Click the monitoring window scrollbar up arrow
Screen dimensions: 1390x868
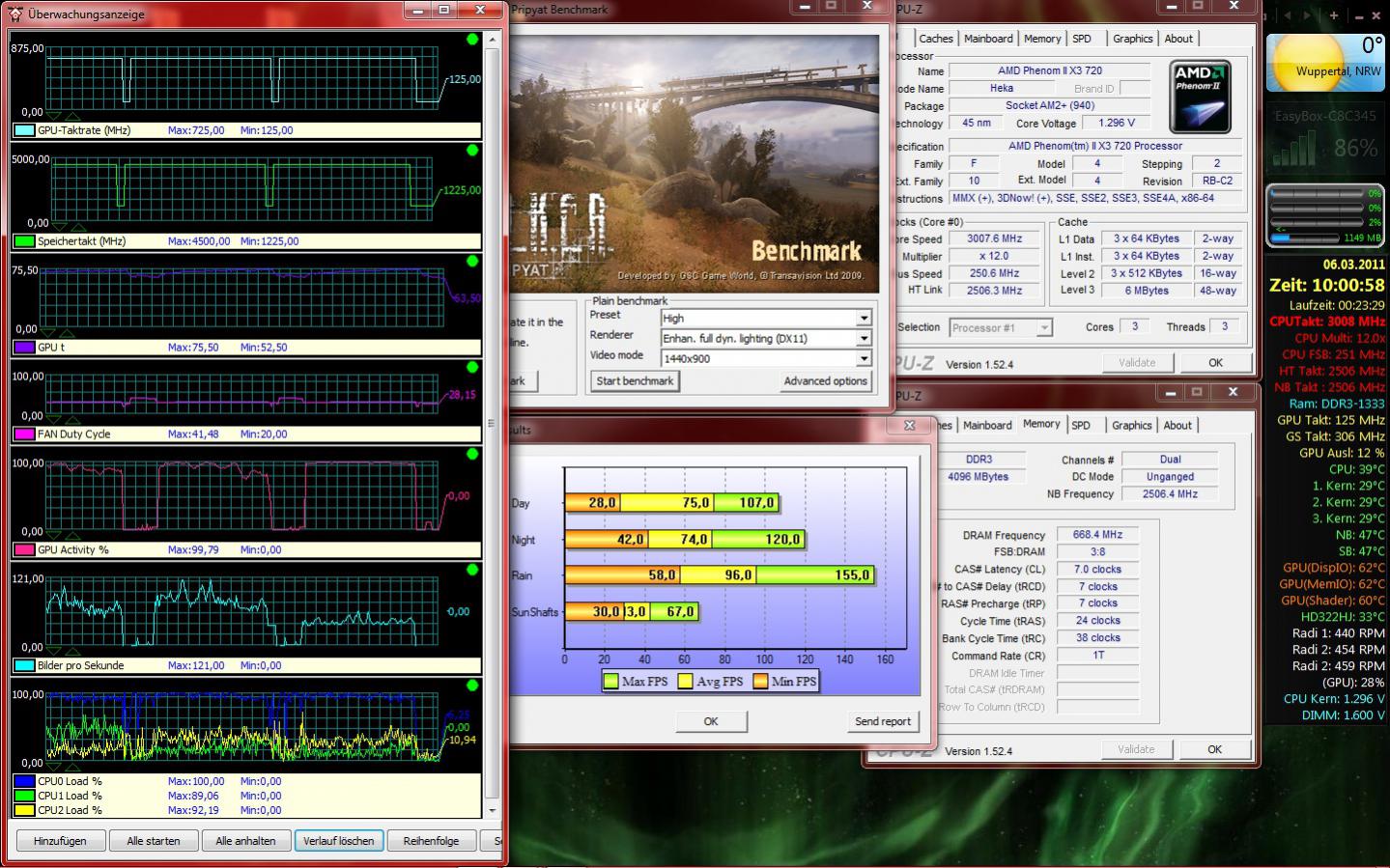pyautogui.click(x=493, y=40)
